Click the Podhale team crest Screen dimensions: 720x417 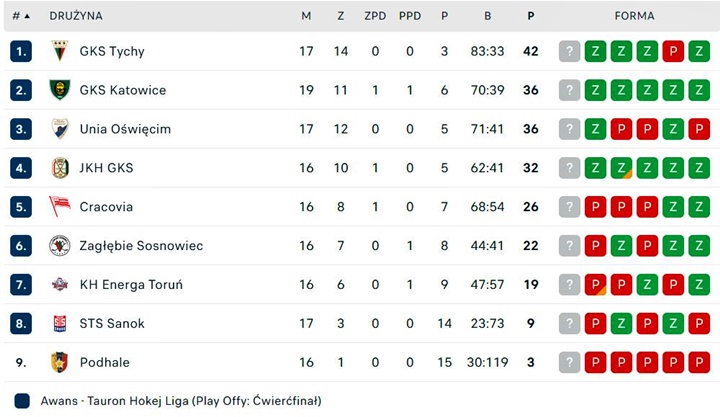click(60, 362)
